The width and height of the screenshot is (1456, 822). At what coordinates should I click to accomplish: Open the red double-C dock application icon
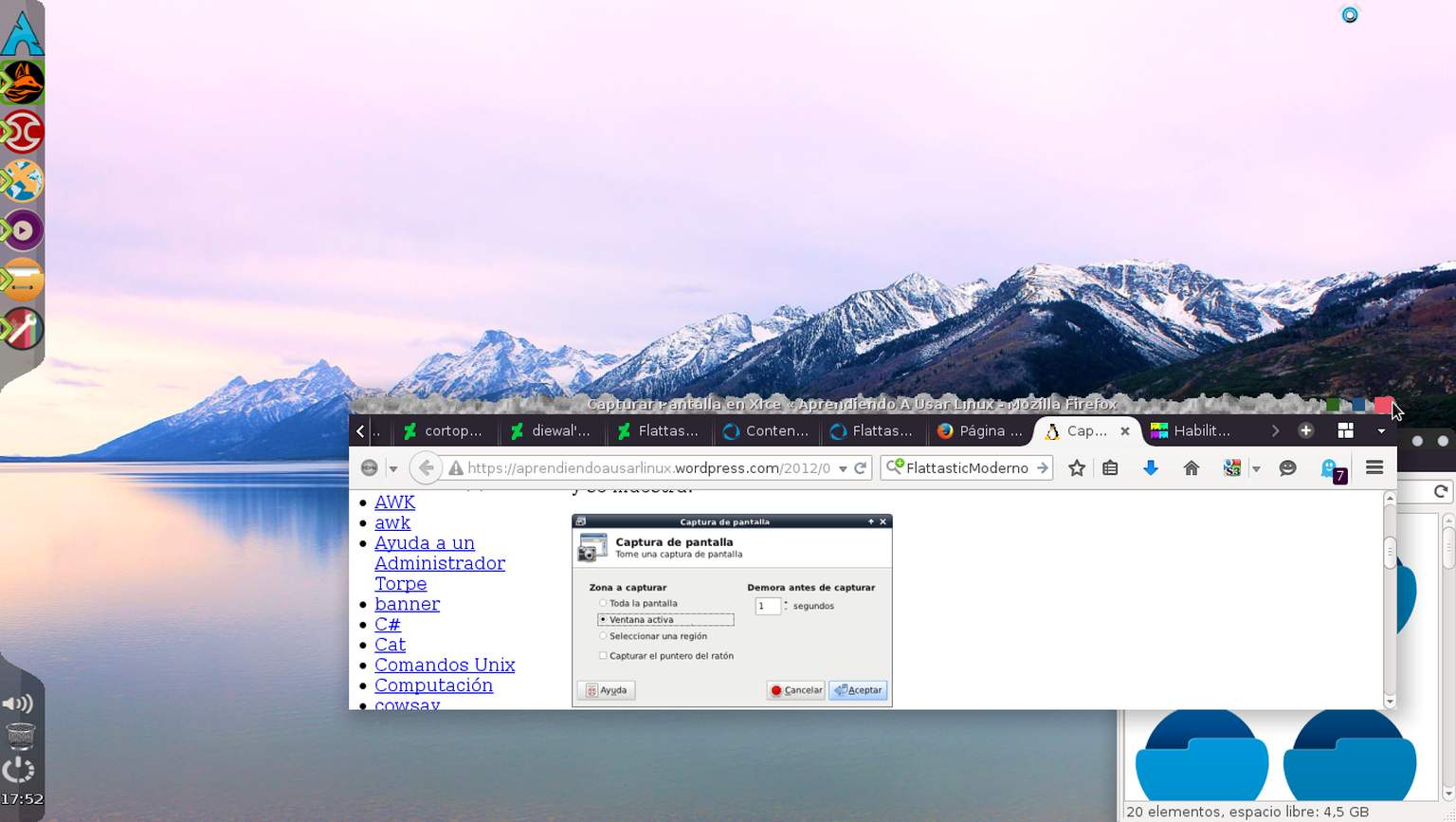point(23,132)
